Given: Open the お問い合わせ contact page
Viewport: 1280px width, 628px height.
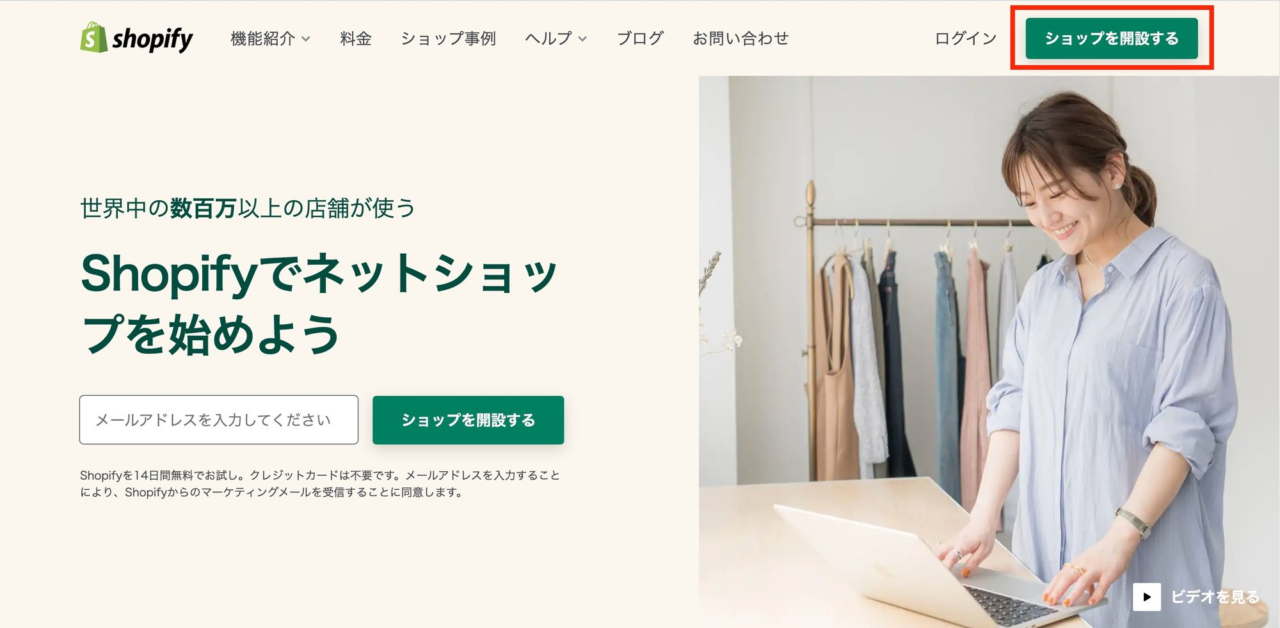Looking at the screenshot, I should click(x=741, y=39).
